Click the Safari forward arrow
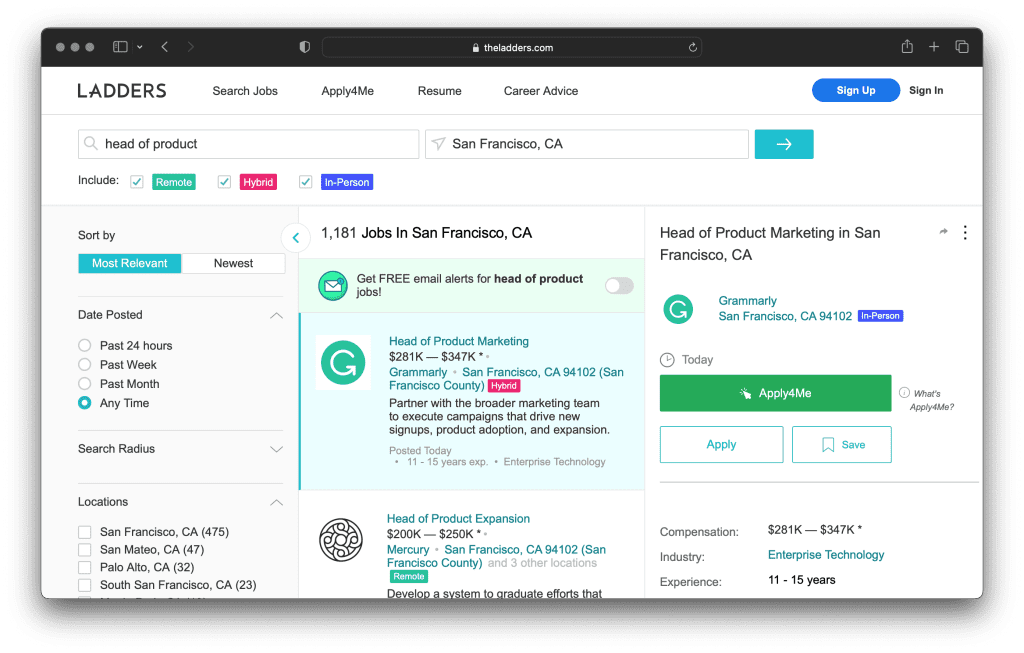Viewport: 1024px width, 653px height. tap(191, 47)
